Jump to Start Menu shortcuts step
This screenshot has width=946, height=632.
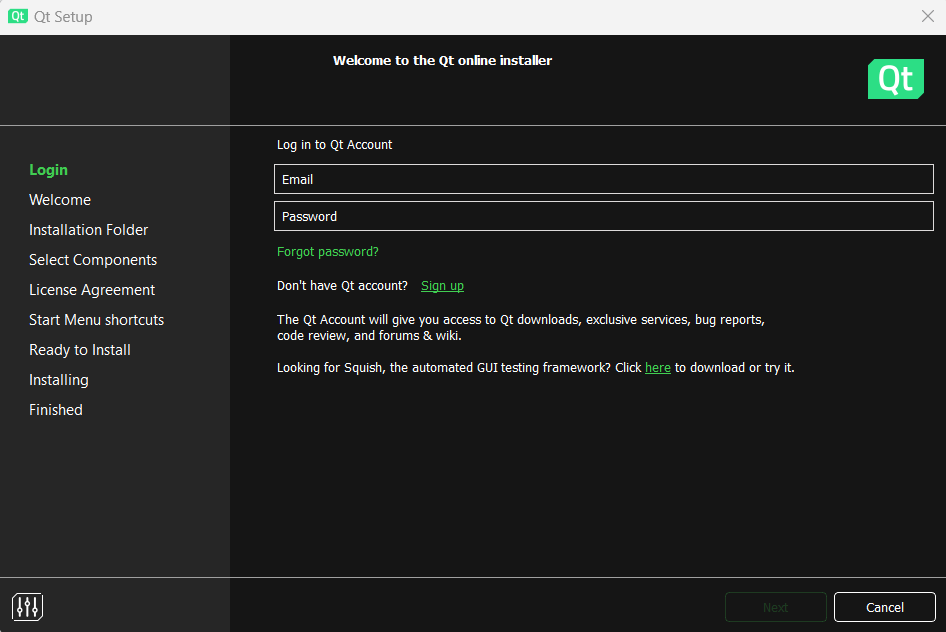coord(96,320)
